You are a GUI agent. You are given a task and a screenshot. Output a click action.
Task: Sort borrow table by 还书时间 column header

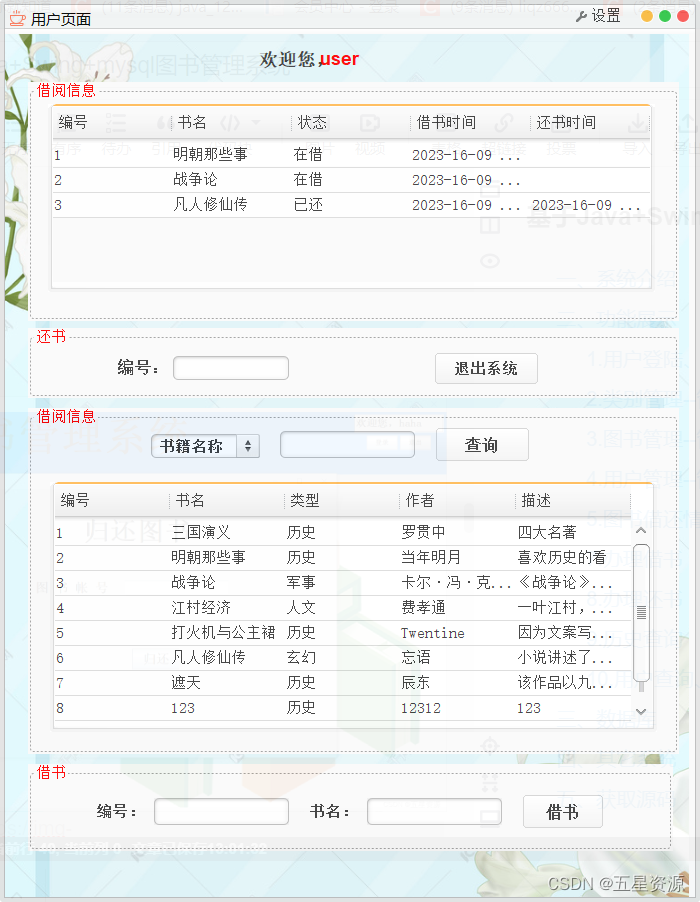[590, 123]
